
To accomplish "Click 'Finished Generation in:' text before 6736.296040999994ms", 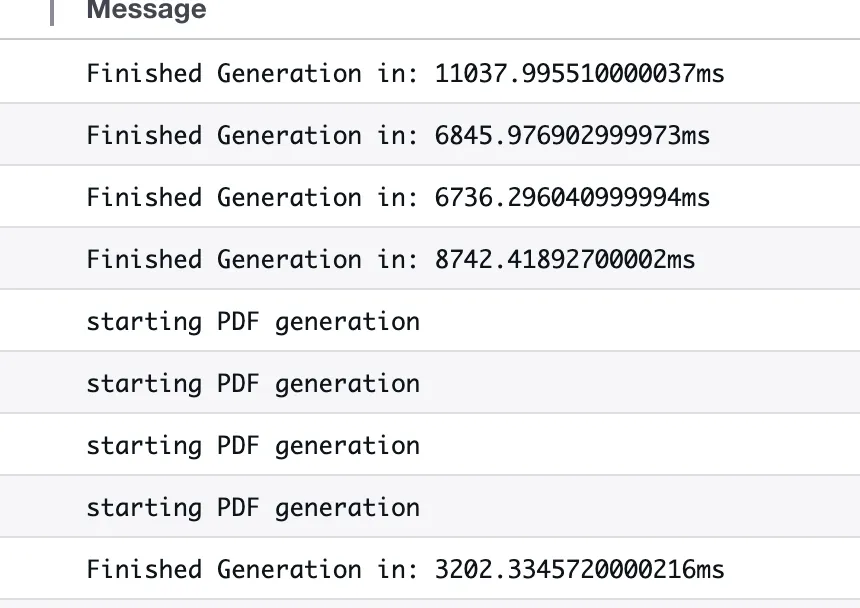I will 253,197.
